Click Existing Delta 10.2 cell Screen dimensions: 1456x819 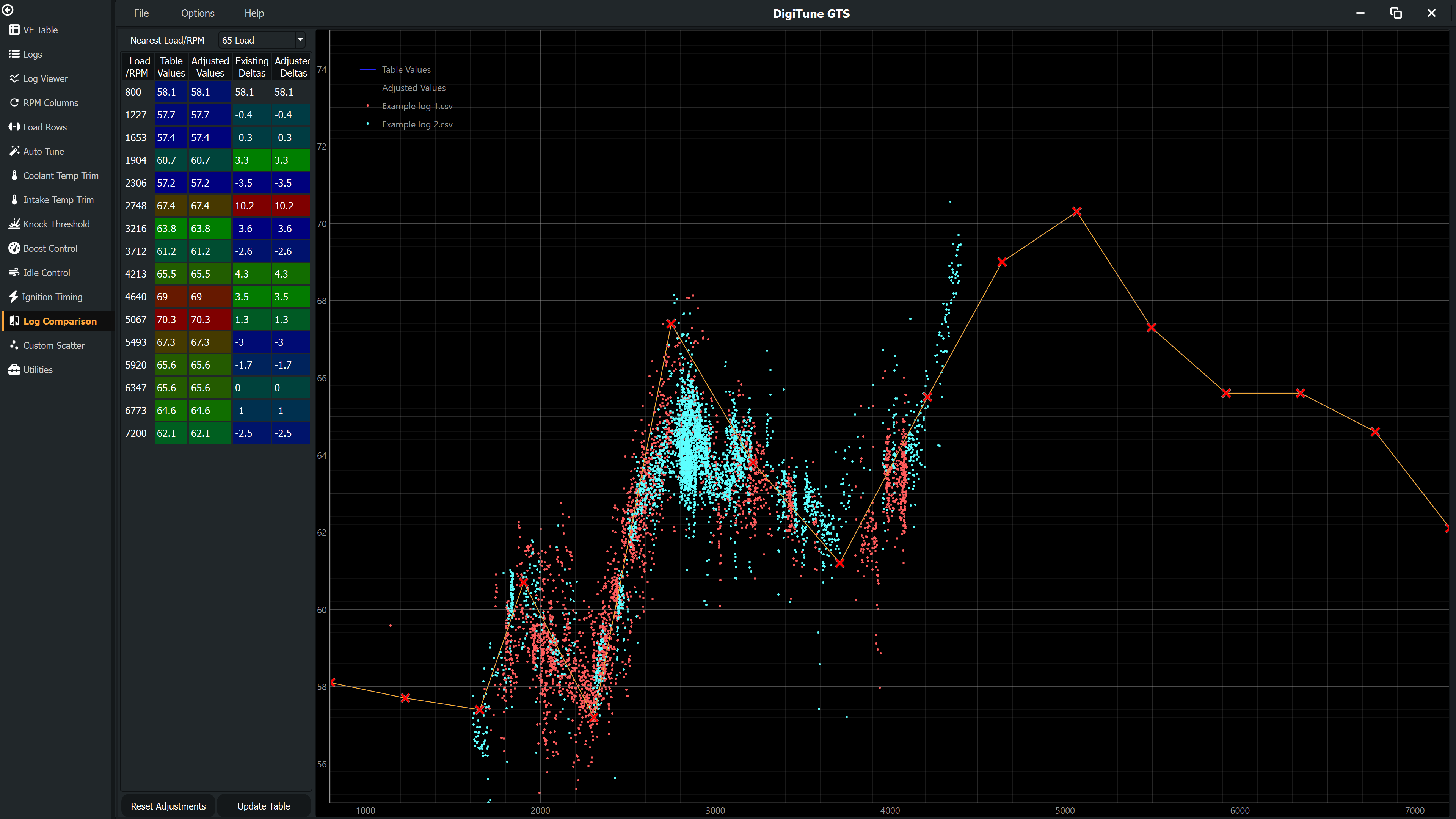251,206
